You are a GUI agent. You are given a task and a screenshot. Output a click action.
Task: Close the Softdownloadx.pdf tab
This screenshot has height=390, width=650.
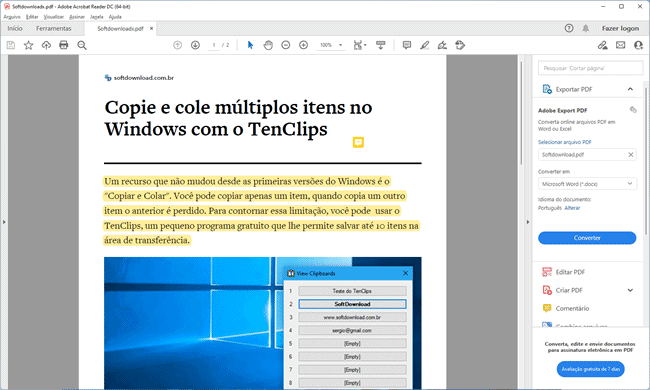point(151,28)
